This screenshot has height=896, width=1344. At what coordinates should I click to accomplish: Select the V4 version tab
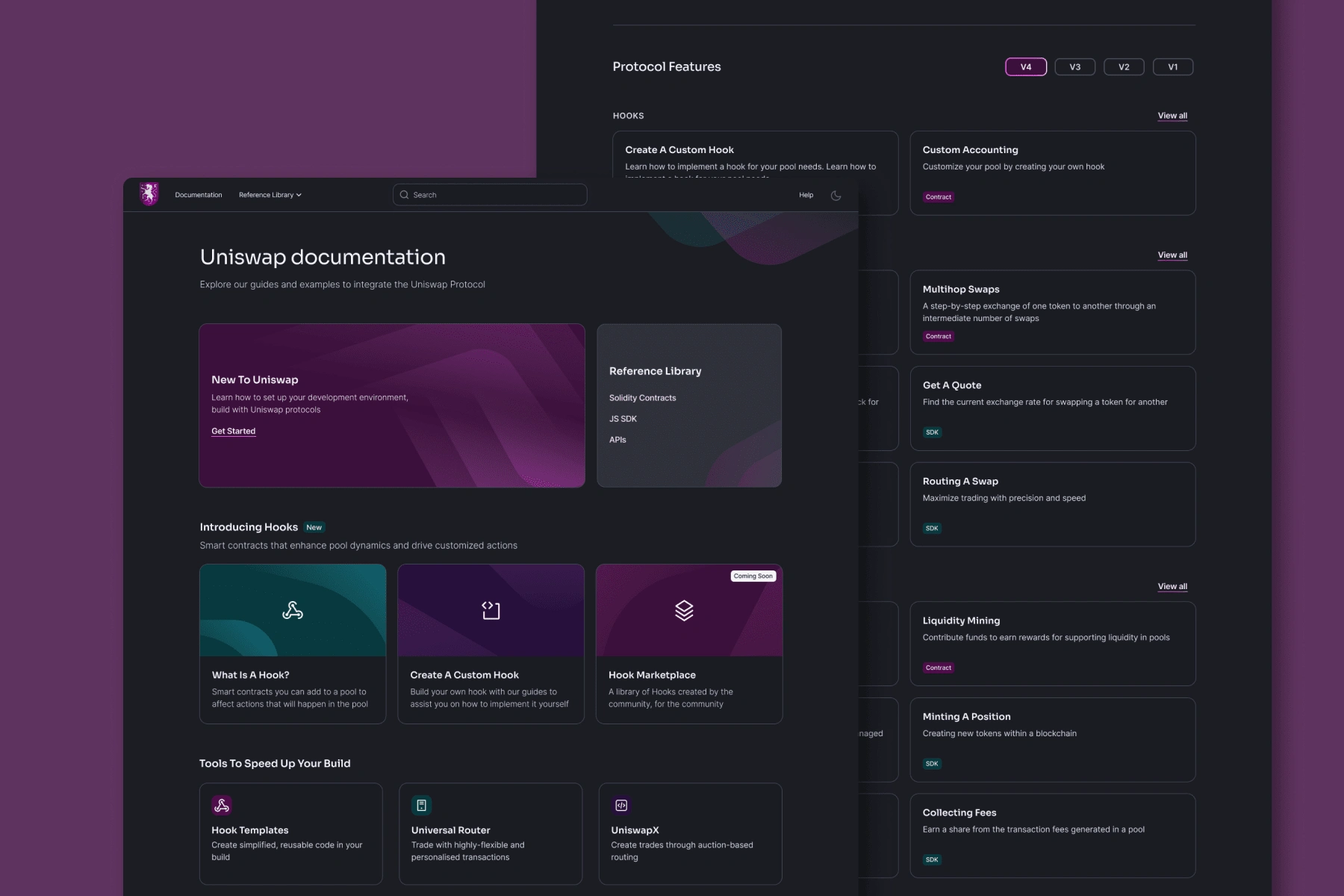[1026, 66]
